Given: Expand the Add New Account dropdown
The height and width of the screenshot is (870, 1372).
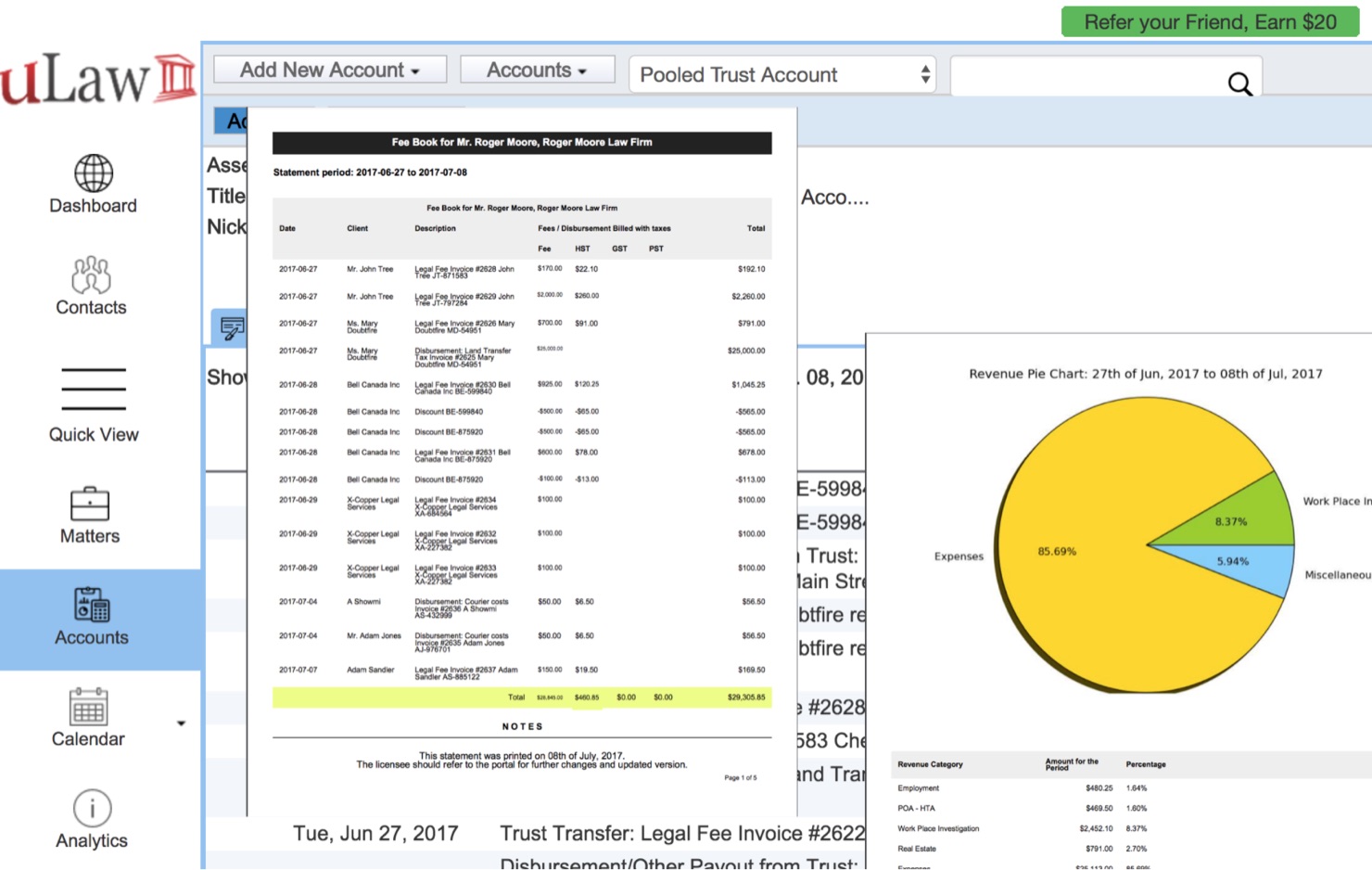Looking at the screenshot, I should pos(330,70).
